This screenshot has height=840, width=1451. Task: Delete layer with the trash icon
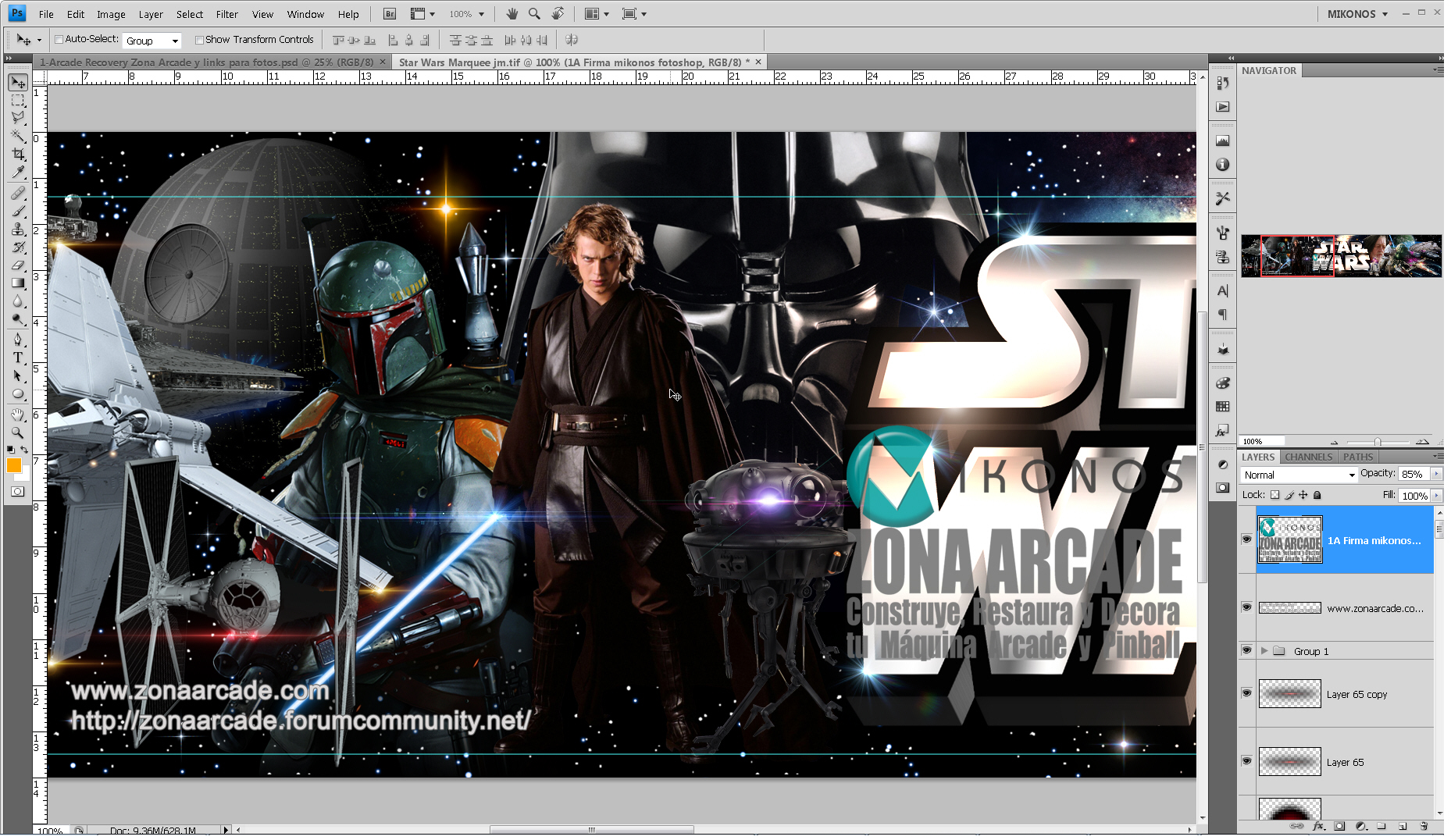point(1424,826)
